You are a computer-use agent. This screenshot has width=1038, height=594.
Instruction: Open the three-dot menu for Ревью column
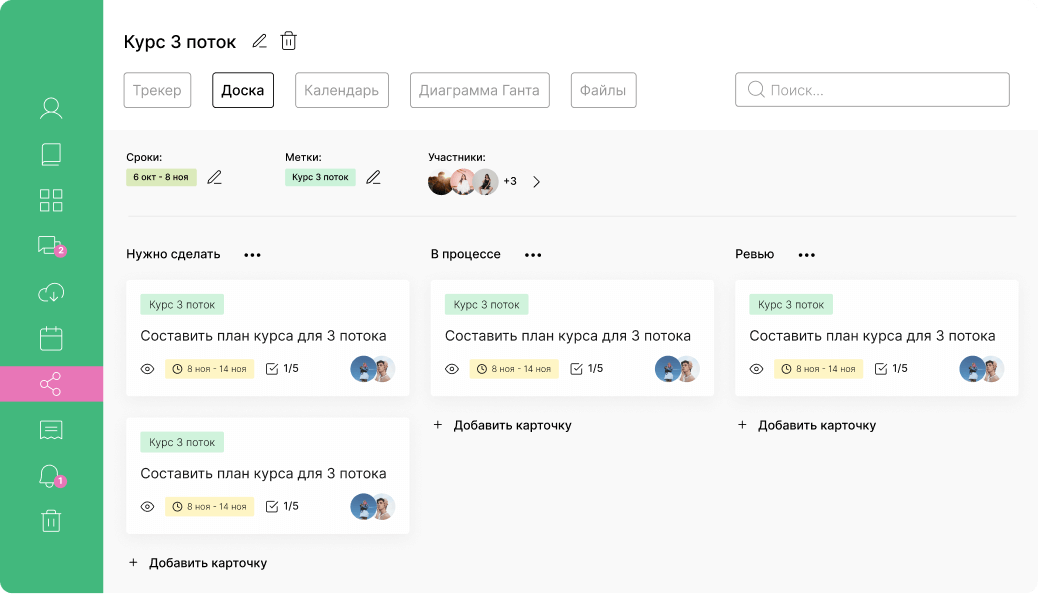coord(807,255)
